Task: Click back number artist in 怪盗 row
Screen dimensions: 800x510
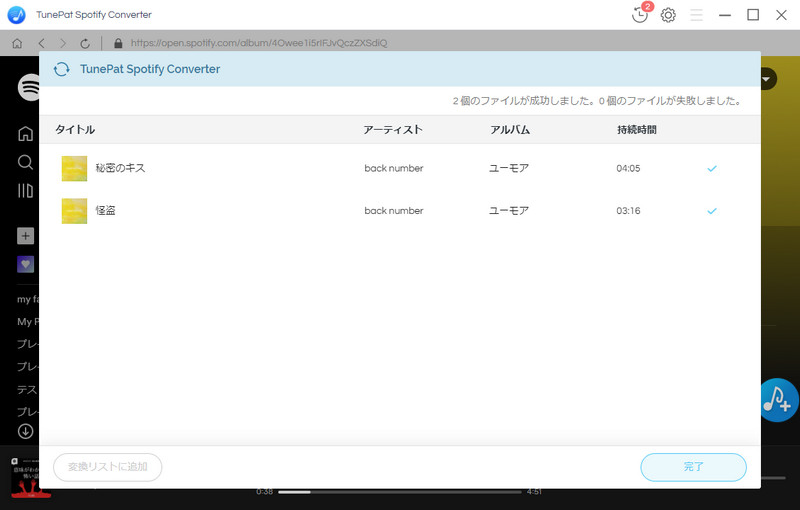Action: (x=394, y=211)
